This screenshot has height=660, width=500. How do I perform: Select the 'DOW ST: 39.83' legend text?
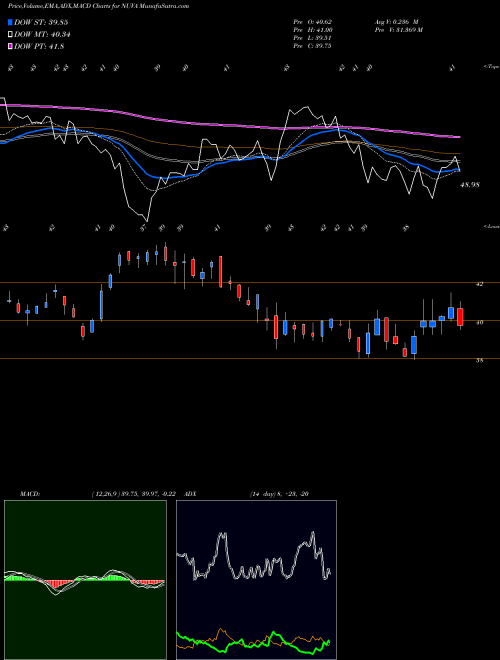click(x=41, y=22)
